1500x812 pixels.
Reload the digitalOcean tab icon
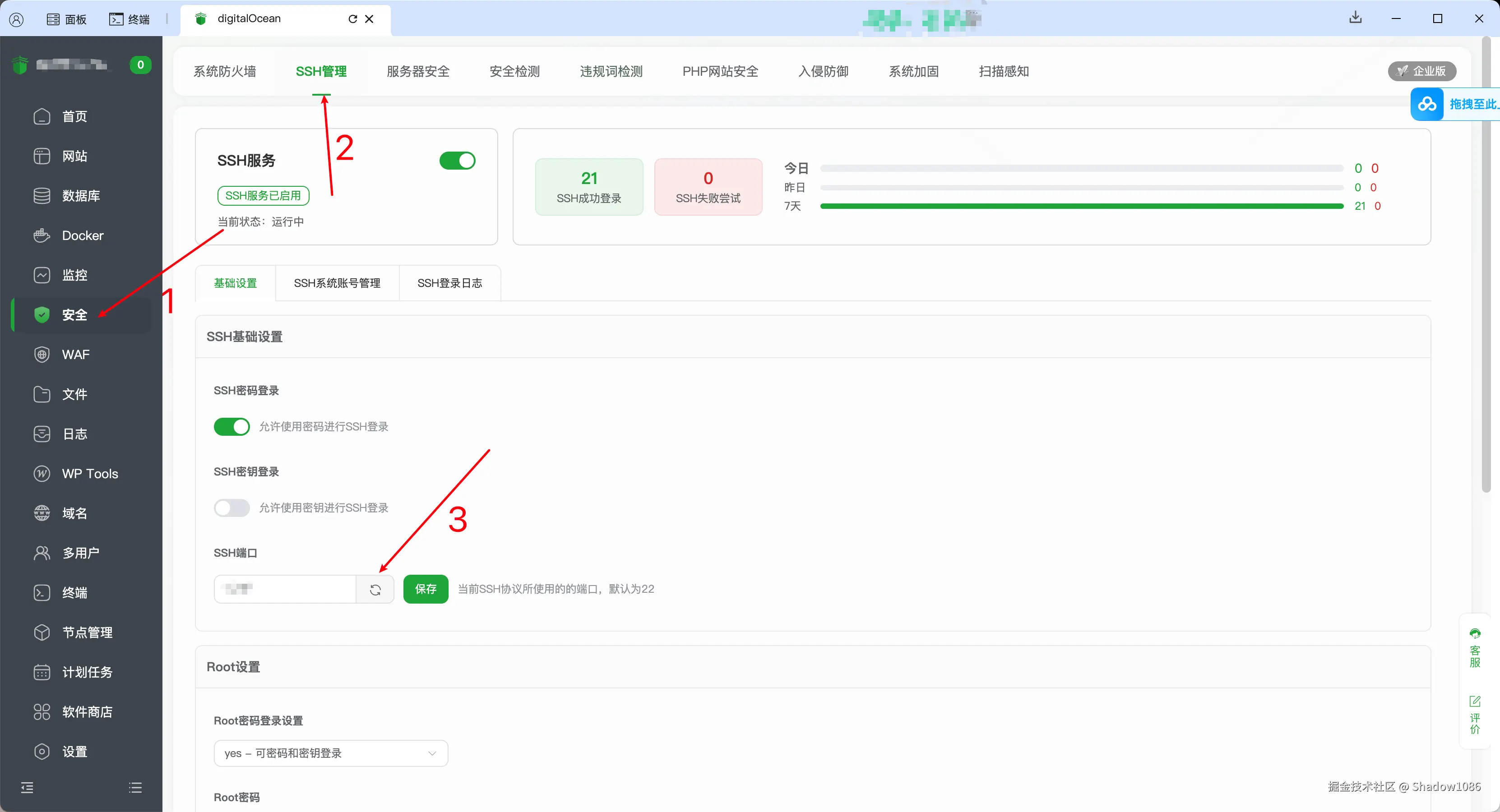[352, 18]
